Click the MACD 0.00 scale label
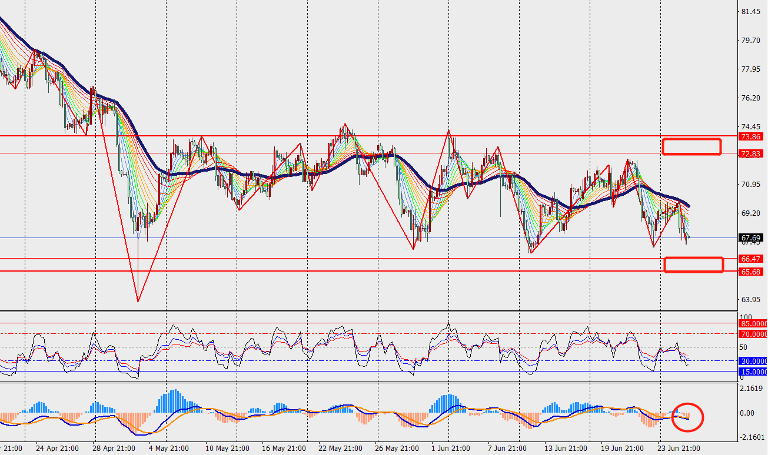Image resolution: width=770 pixels, height=455 pixels. pyautogui.click(x=747, y=413)
